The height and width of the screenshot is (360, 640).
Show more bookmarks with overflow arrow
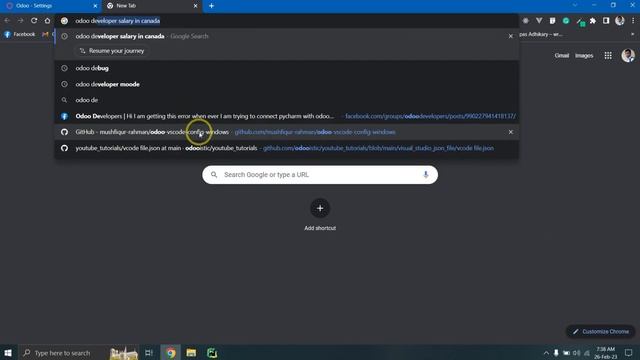pos(633,34)
